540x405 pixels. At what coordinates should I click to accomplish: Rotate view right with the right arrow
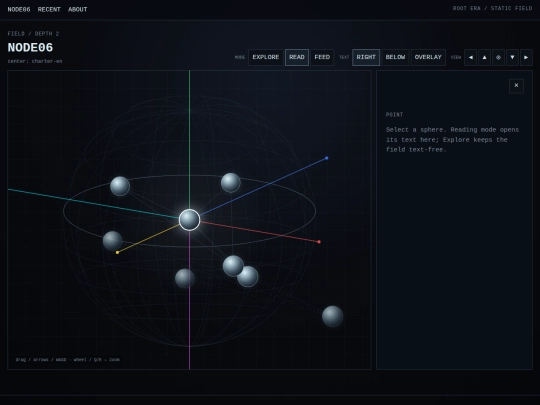pyautogui.click(x=526, y=58)
